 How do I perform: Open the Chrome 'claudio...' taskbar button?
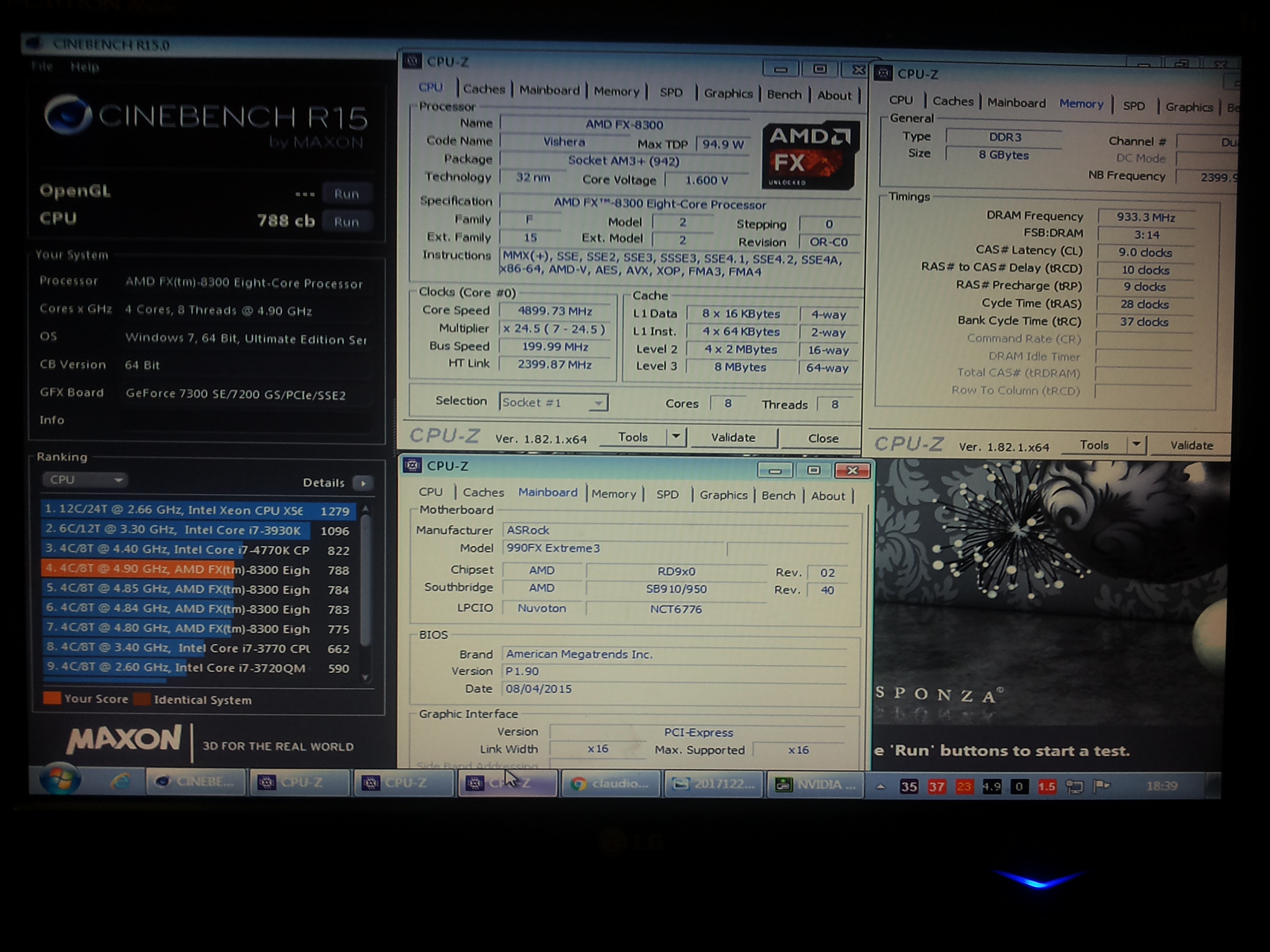click(610, 784)
